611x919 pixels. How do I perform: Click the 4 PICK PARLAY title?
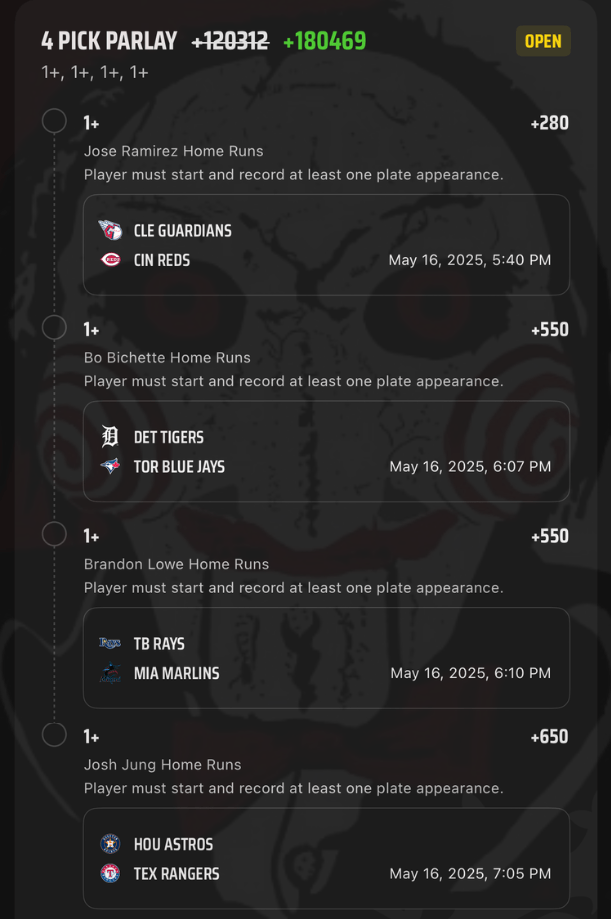pos(109,41)
